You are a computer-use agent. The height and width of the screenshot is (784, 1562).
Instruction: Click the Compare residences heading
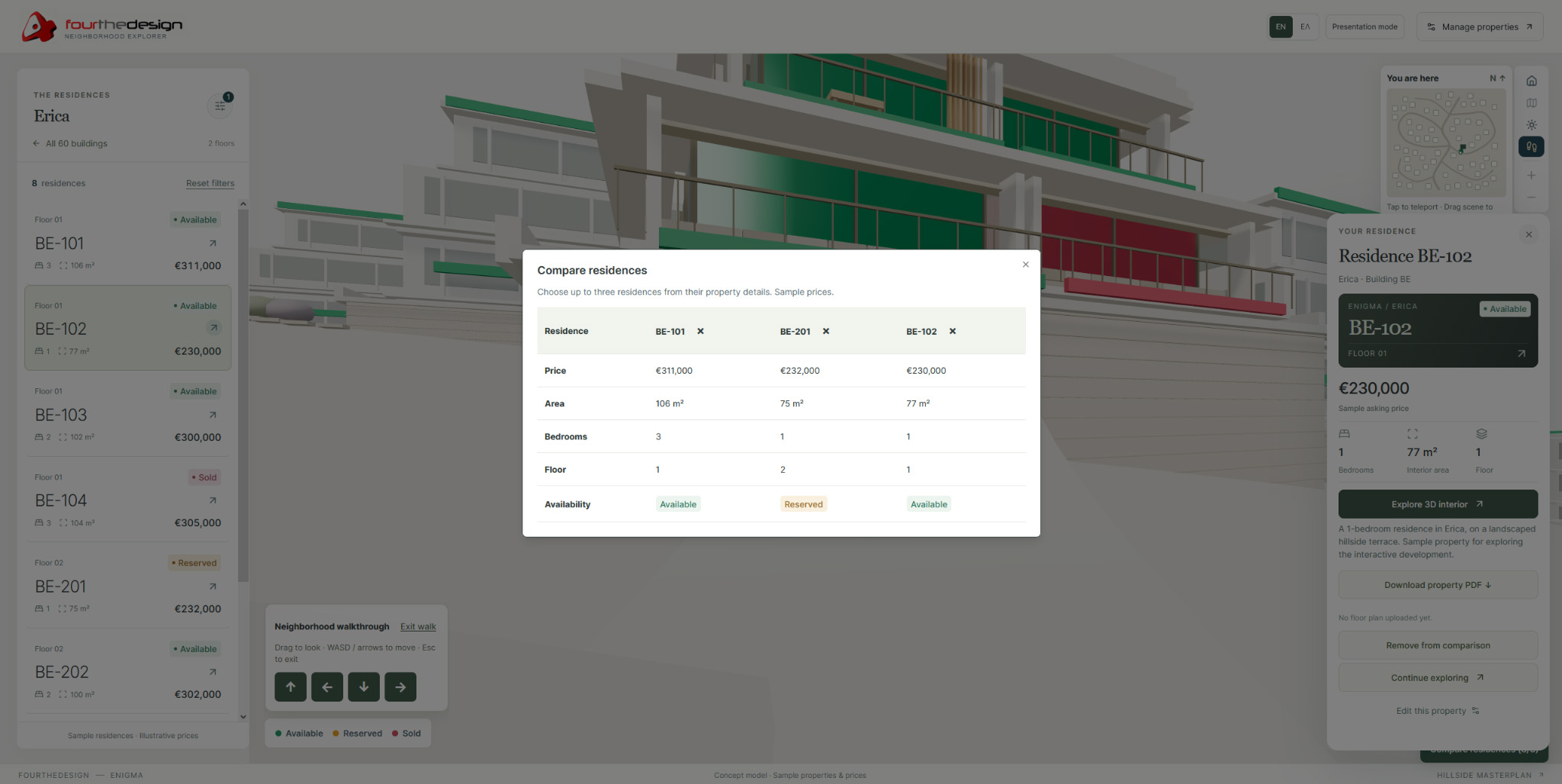coord(592,270)
